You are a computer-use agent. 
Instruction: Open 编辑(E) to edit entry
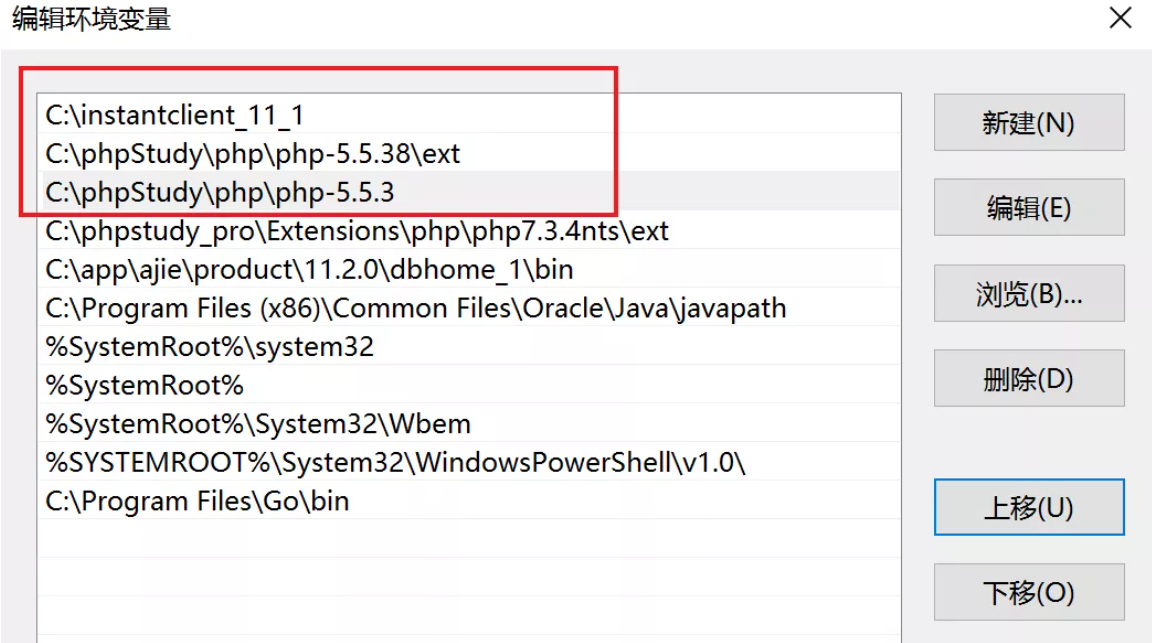(1029, 208)
